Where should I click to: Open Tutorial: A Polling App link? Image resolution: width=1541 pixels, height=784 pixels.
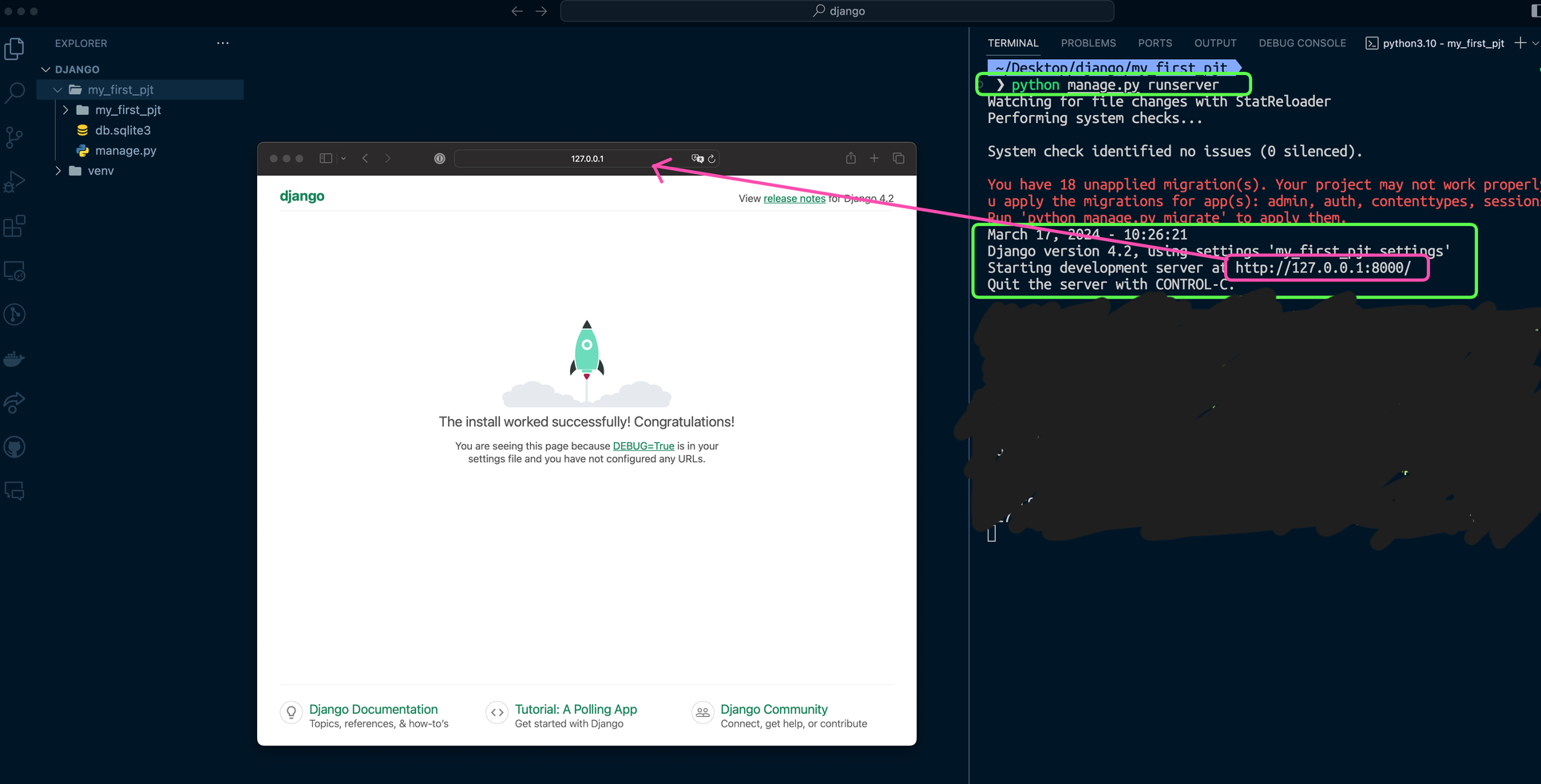pos(576,709)
